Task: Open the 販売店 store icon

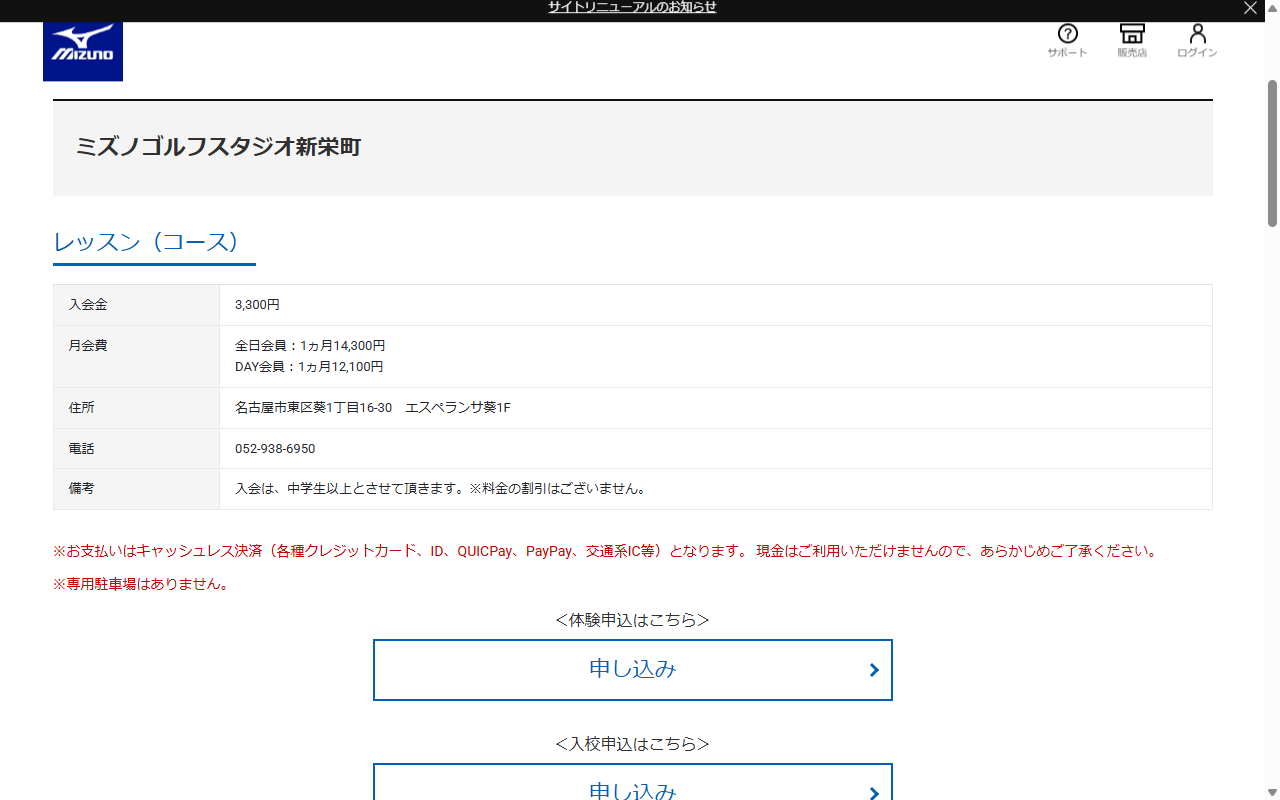Action: [1132, 40]
